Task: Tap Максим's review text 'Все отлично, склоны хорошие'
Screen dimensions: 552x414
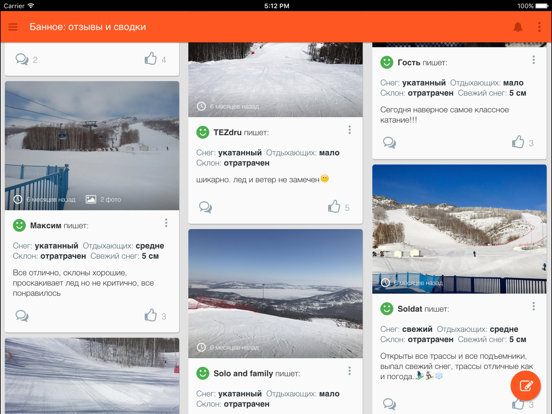Action: [70, 273]
